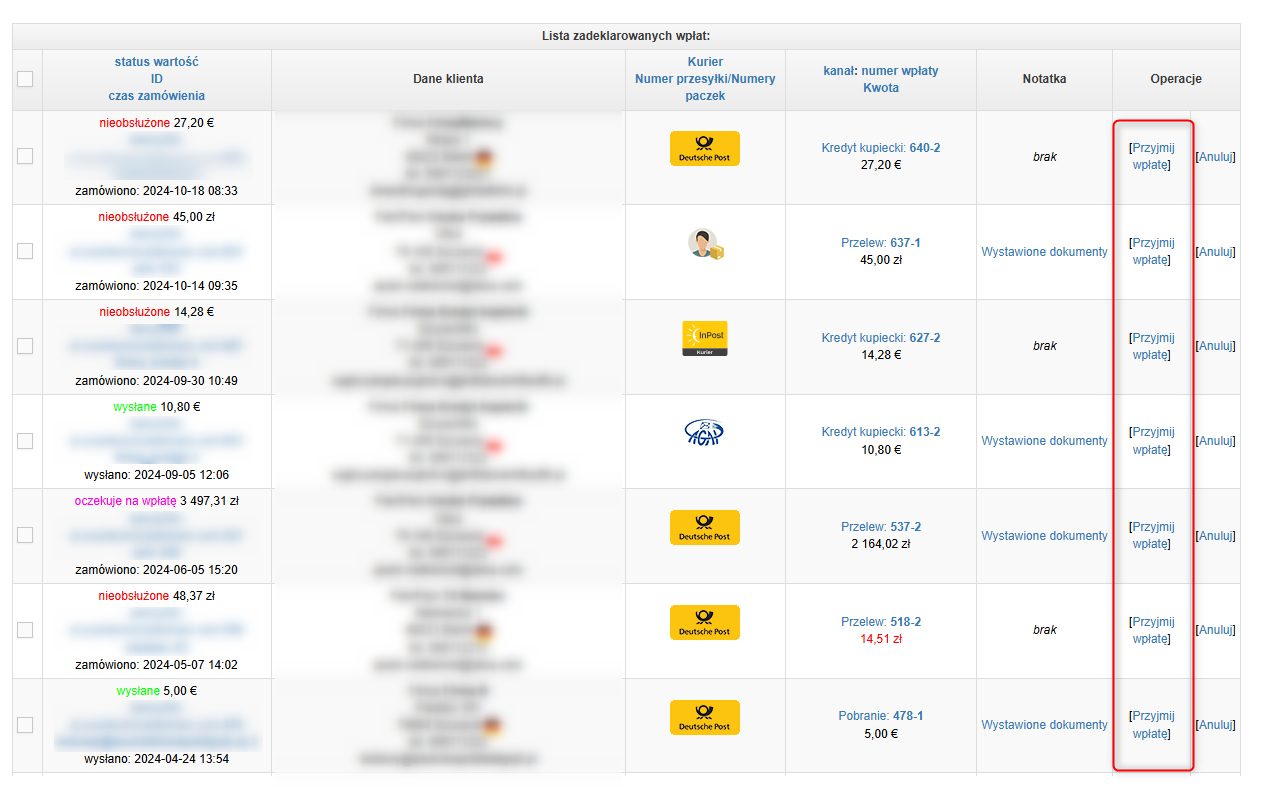
Task: Open Wystawione dokumenty note for 613-2
Action: [x=1044, y=441]
